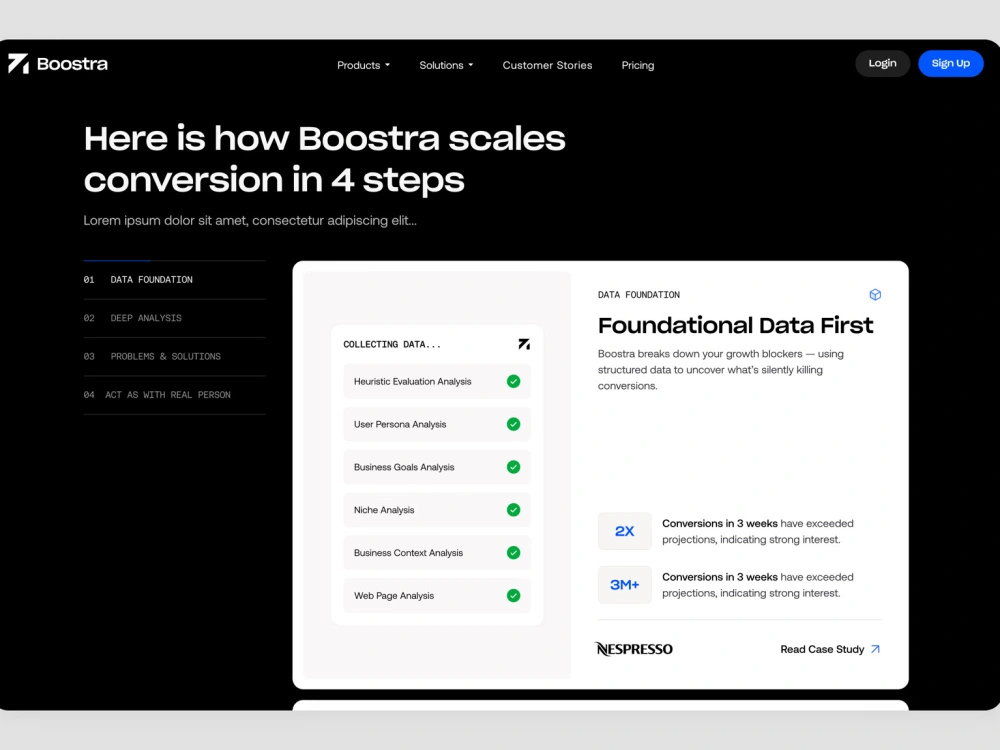Click the Boostra logo icon in header
Viewport: 1000px width, 750px height.
pos(18,64)
